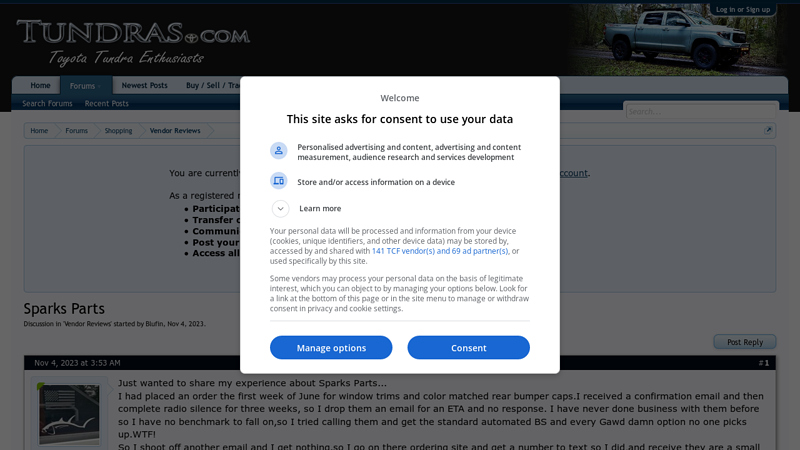Select Vendor Reviews in the breadcrumb

175,130
